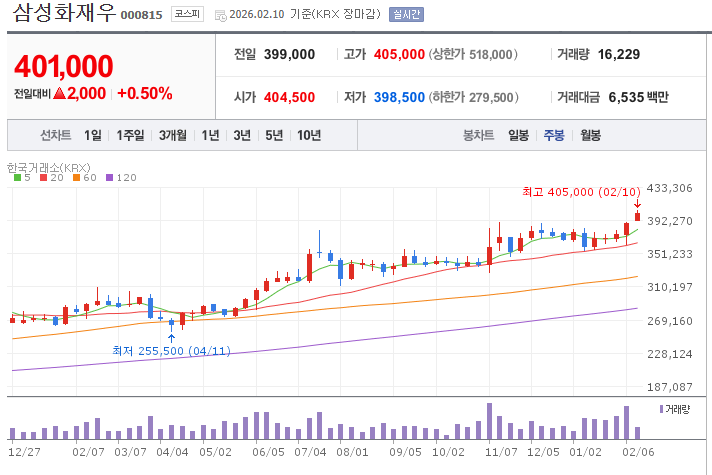Select the 1년 chart range
The image size is (712, 475).
pyautogui.click(x=210, y=135)
